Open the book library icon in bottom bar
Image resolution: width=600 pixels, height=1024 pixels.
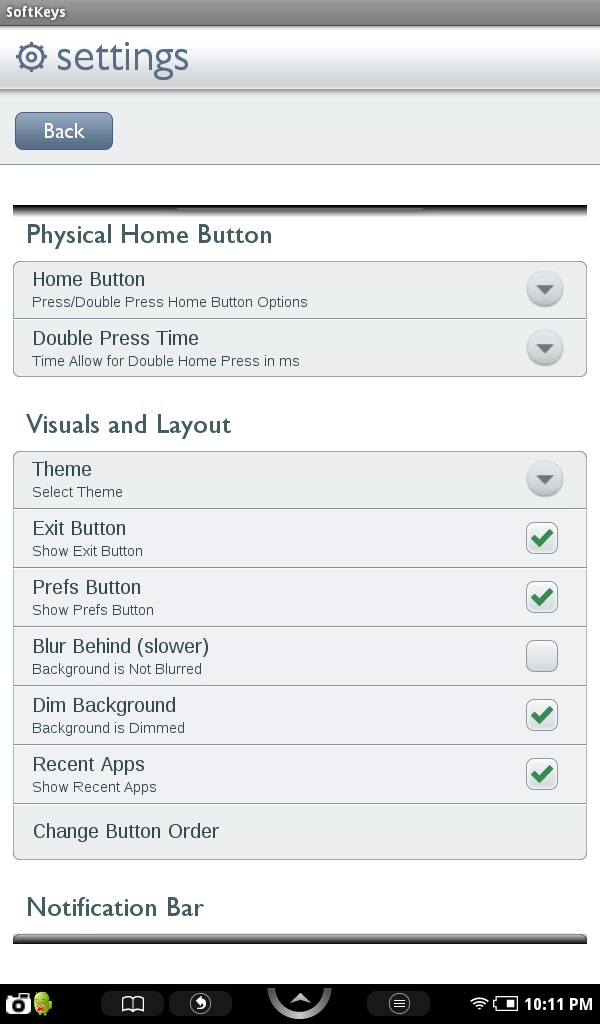tap(133, 1003)
